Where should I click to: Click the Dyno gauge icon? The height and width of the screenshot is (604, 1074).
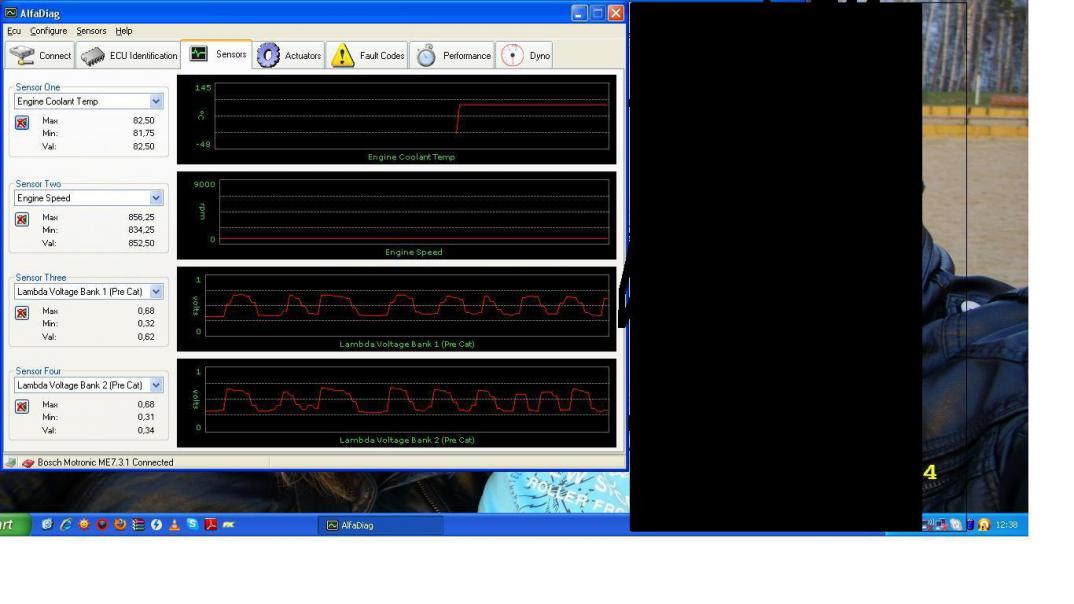click(x=512, y=56)
